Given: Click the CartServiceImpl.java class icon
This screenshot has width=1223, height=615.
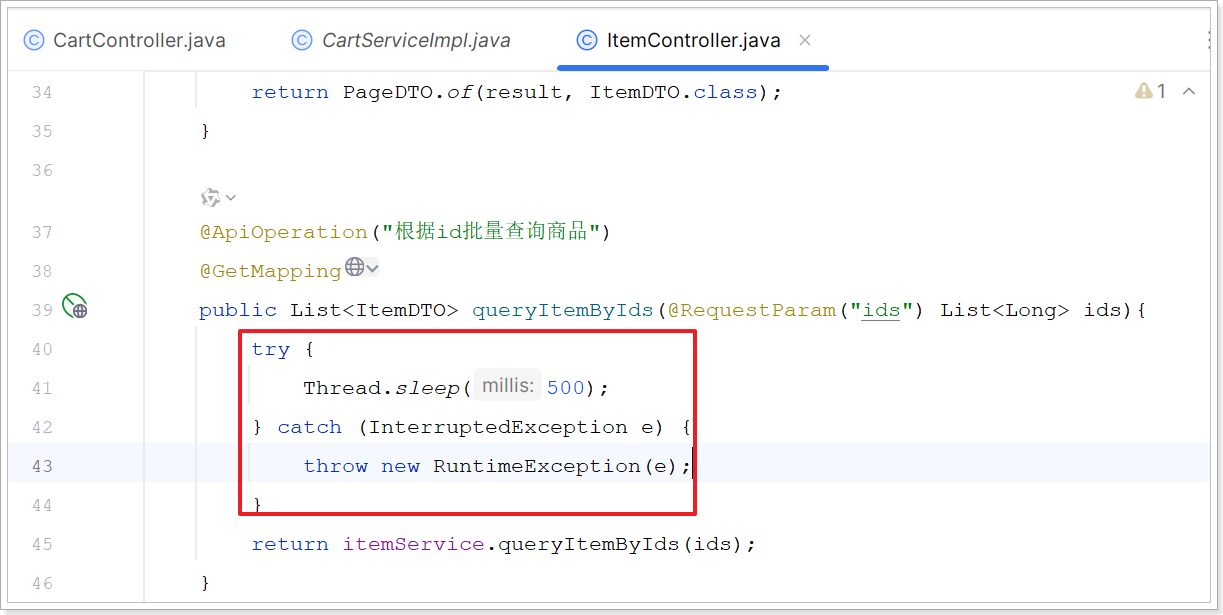Looking at the screenshot, I should point(302,41).
